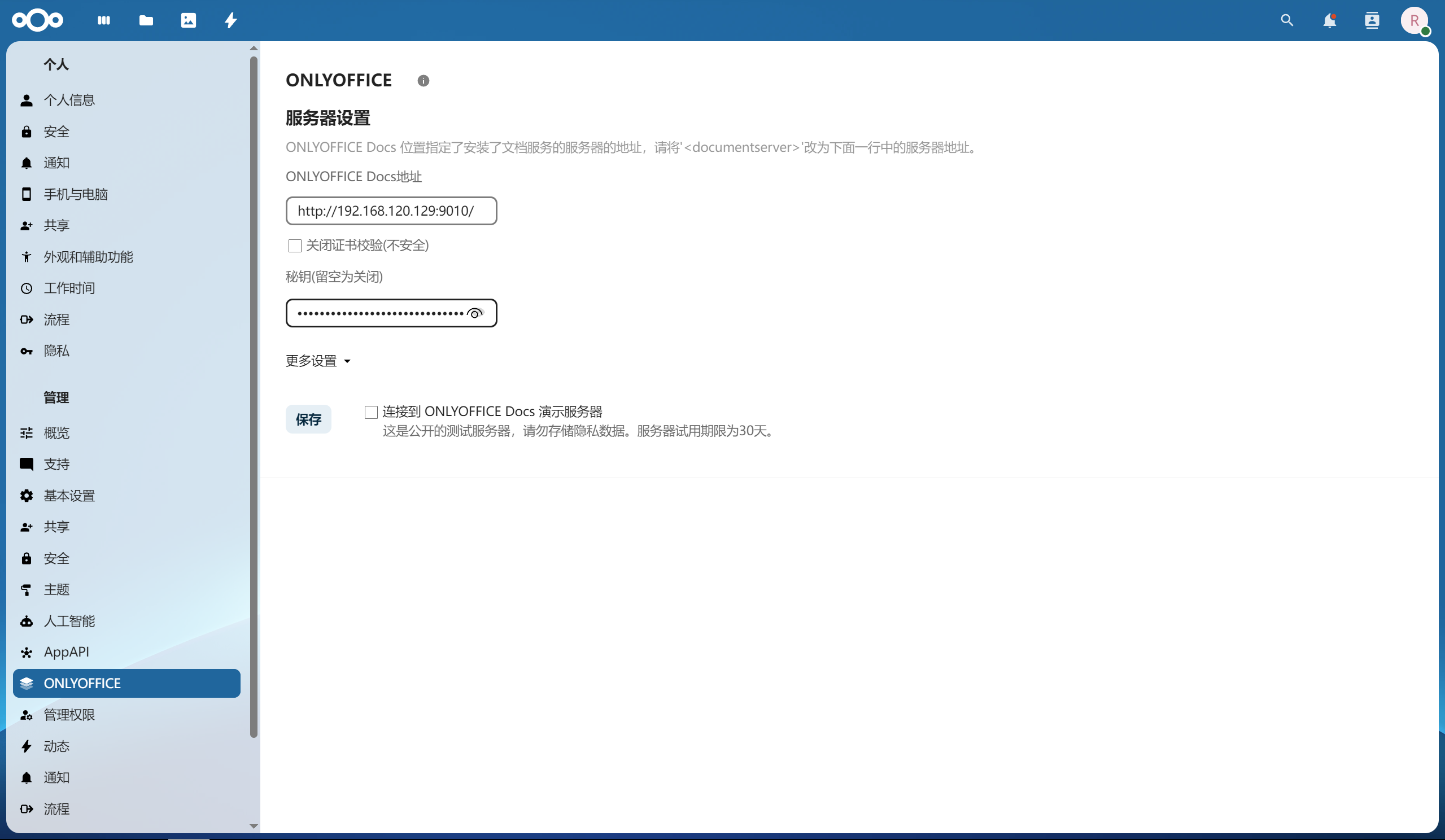The width and height of the screenshot is (1445, 840).
Task: Open 工作时间 settings
Action: pyautogui.click(x=126, y=288)
